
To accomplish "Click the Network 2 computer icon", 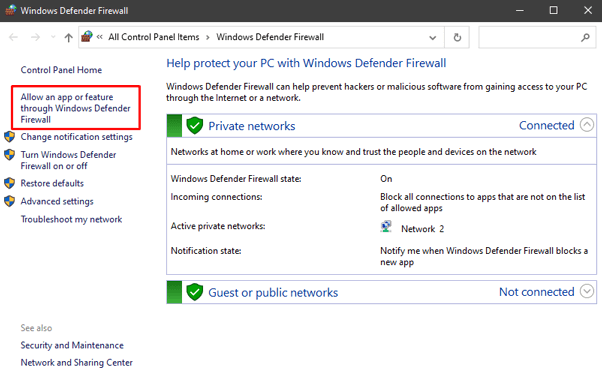I will tap(386, 227).
